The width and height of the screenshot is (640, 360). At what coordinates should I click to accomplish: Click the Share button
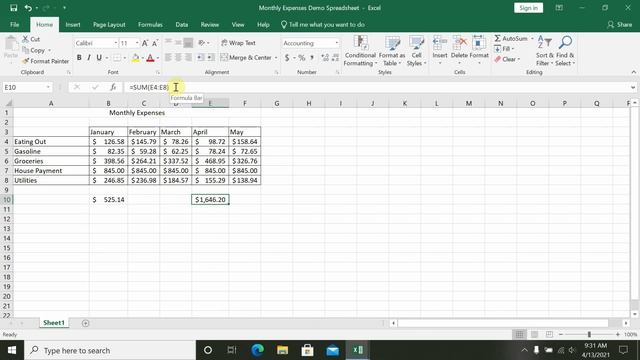point(620,24)
